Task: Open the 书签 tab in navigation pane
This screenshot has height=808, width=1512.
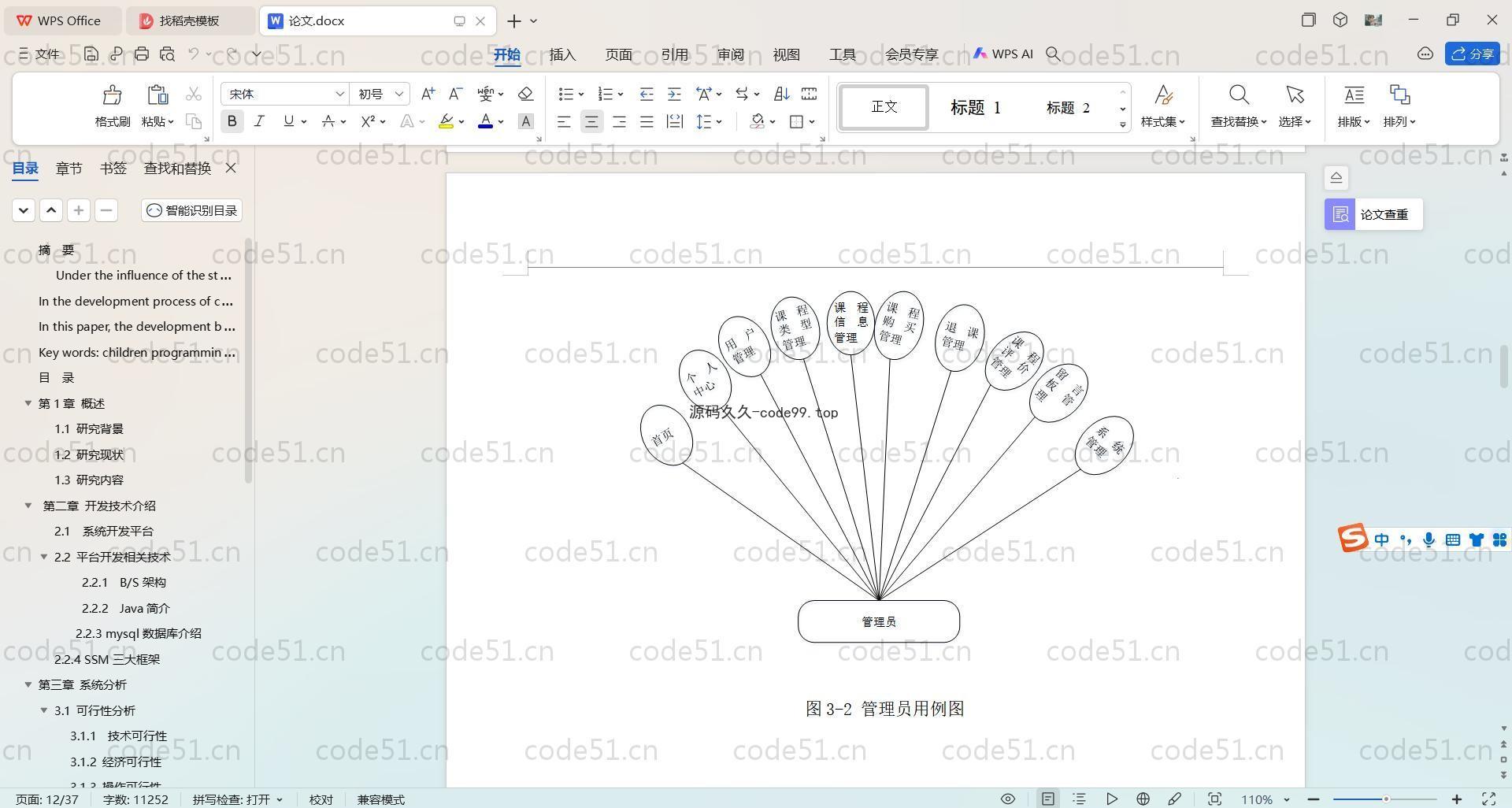Action: (113, 169)
